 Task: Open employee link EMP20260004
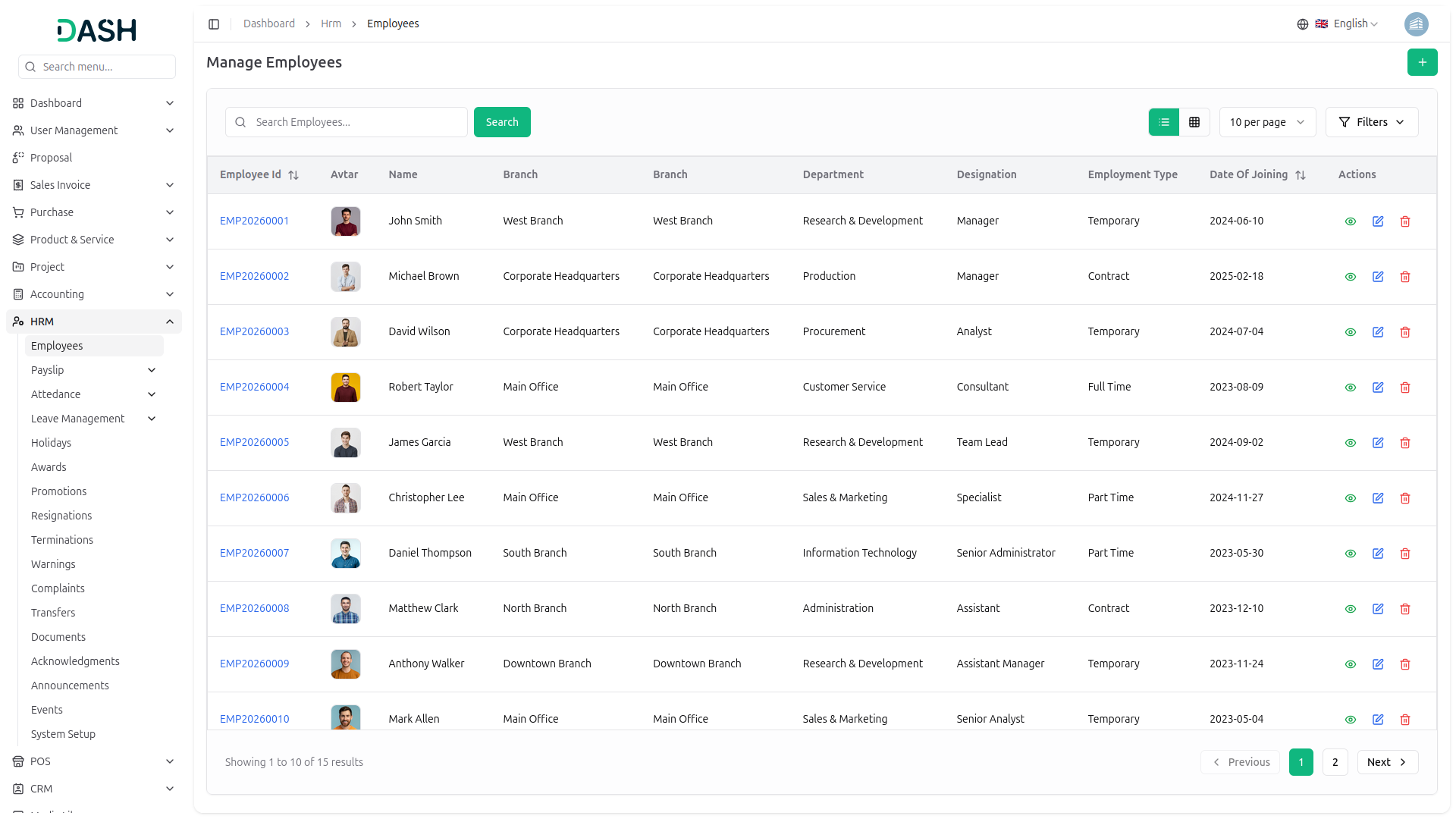(255, 387)
